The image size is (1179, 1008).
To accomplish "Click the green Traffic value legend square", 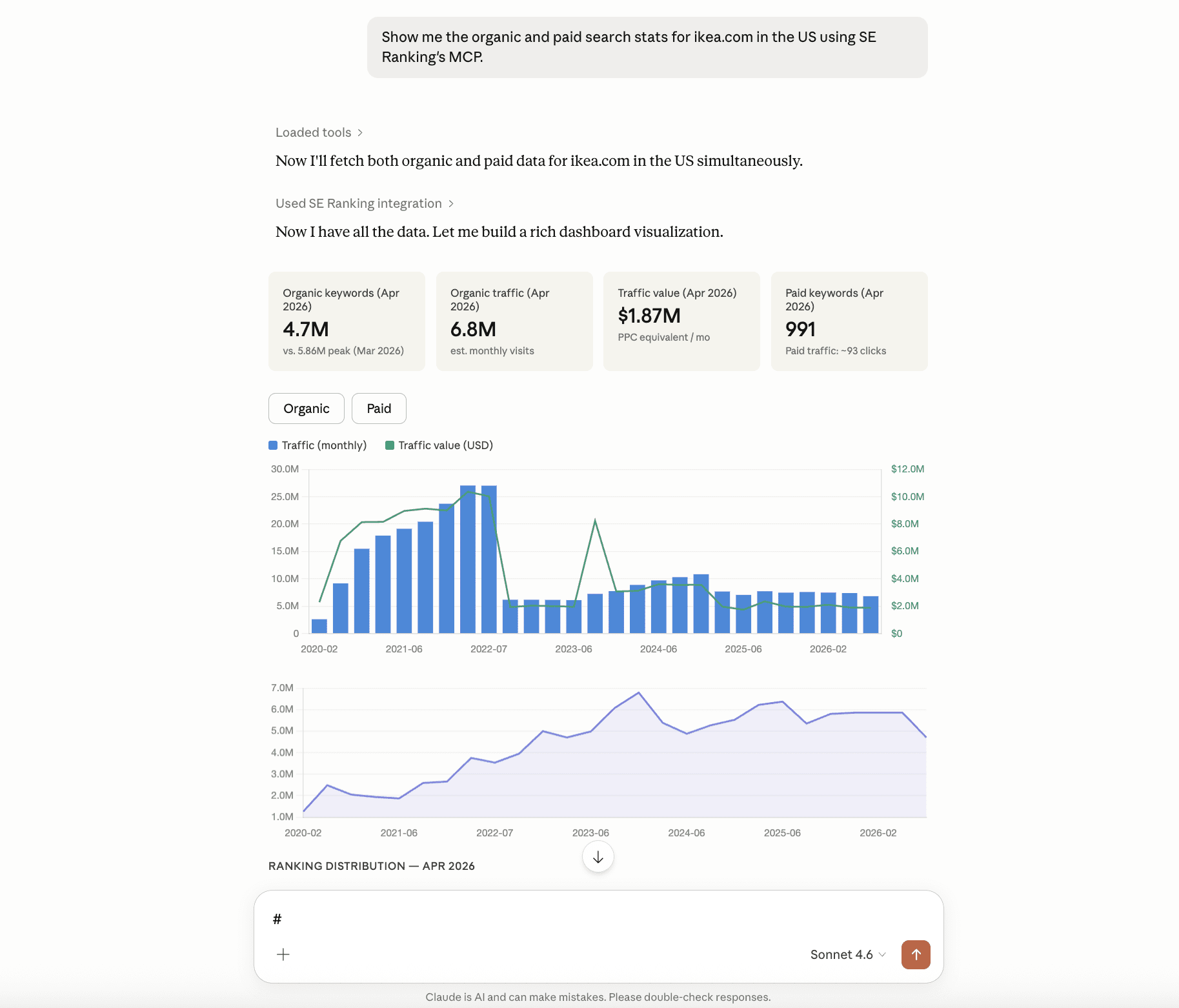I will (x=390, y=445).
